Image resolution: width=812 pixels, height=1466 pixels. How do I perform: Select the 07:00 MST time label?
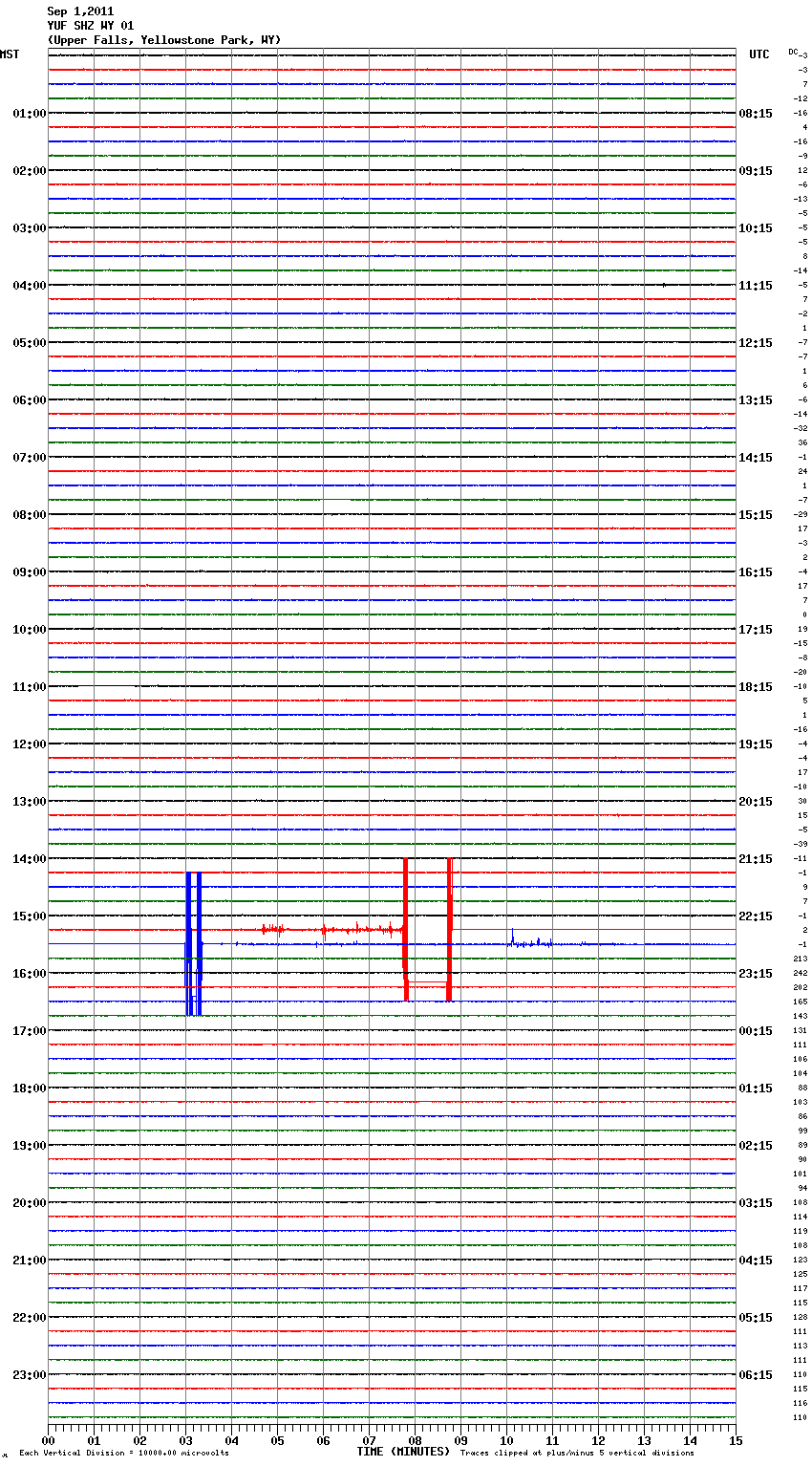(30, 457)
